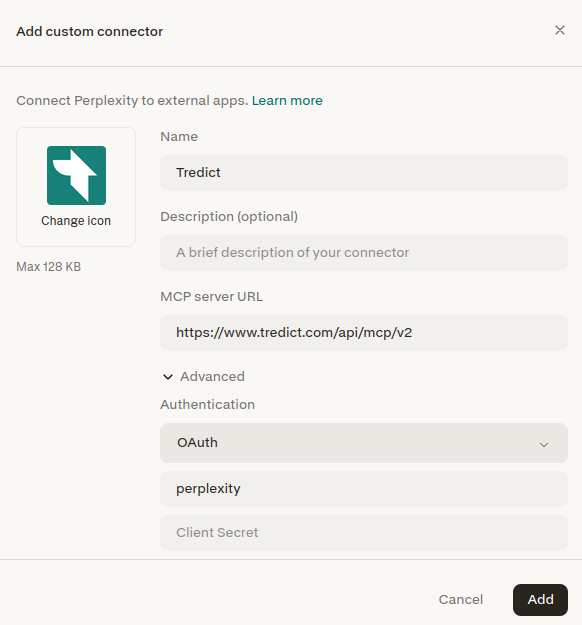Click the MCP server URL field
The width and height of the screenshot is (582, 625).
364,333
